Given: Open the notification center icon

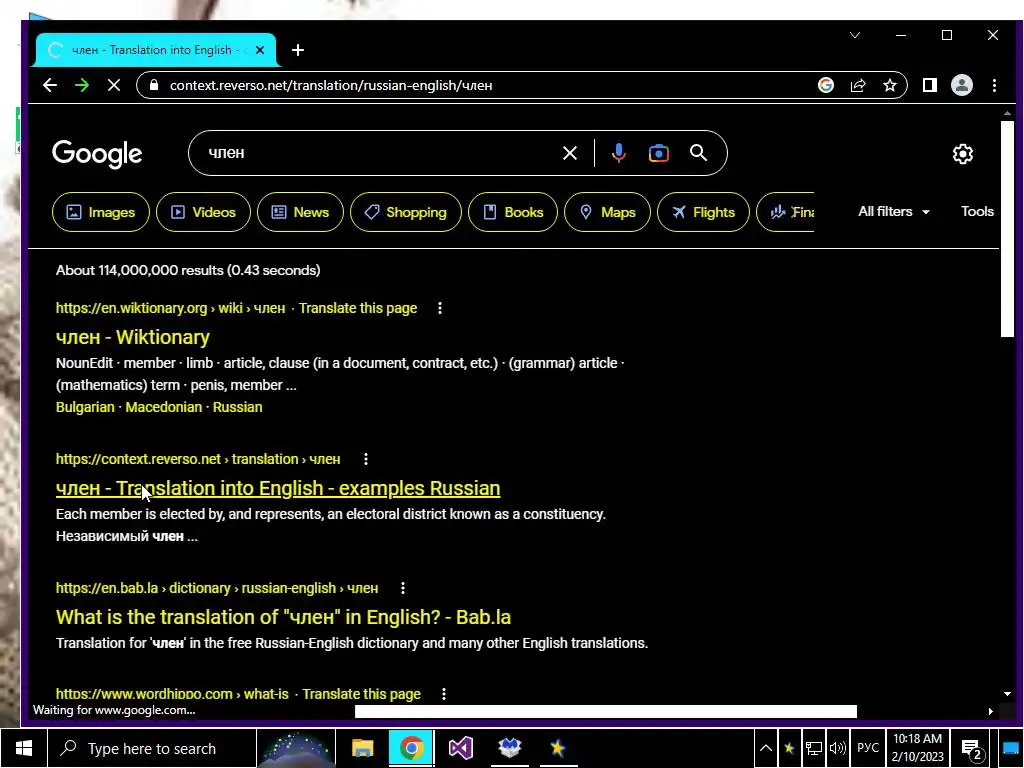Looking at the screenshot, I should (972, 748).
